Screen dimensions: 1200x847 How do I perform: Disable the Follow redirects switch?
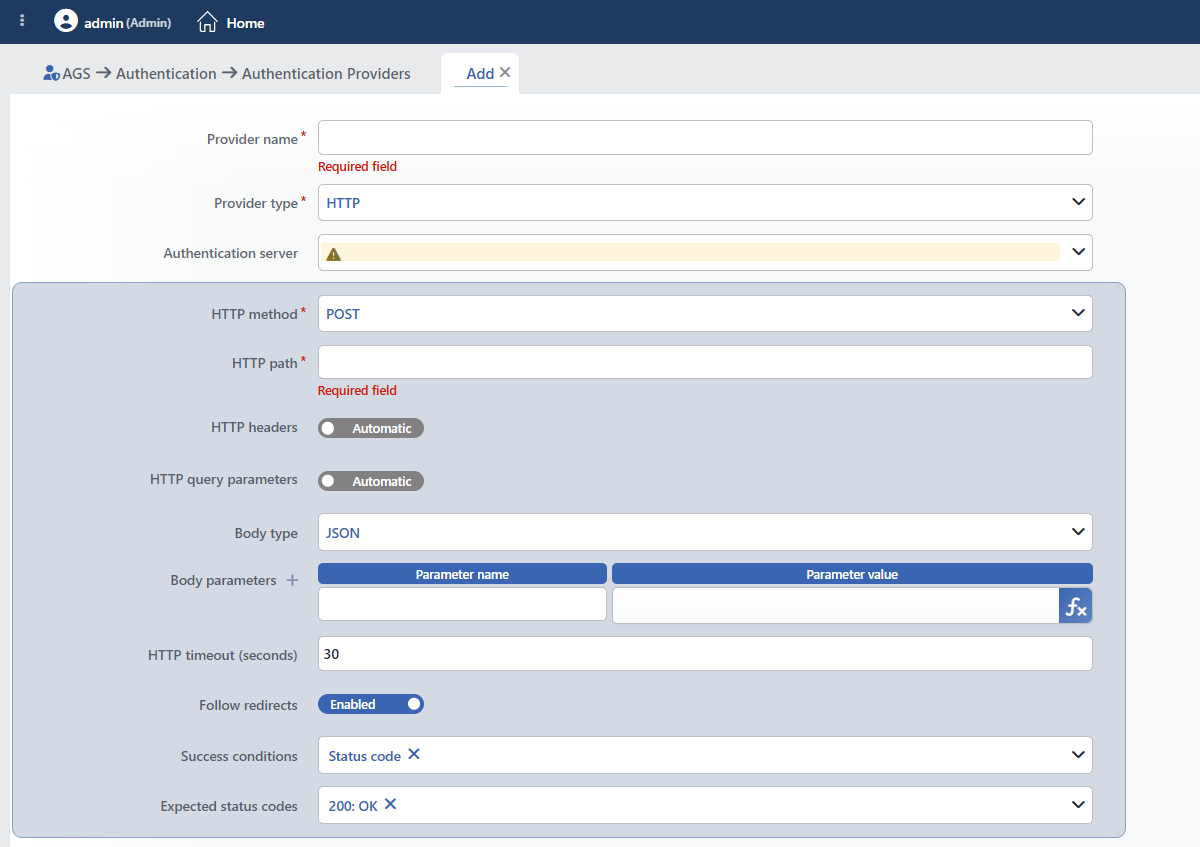tap(371, 705)
